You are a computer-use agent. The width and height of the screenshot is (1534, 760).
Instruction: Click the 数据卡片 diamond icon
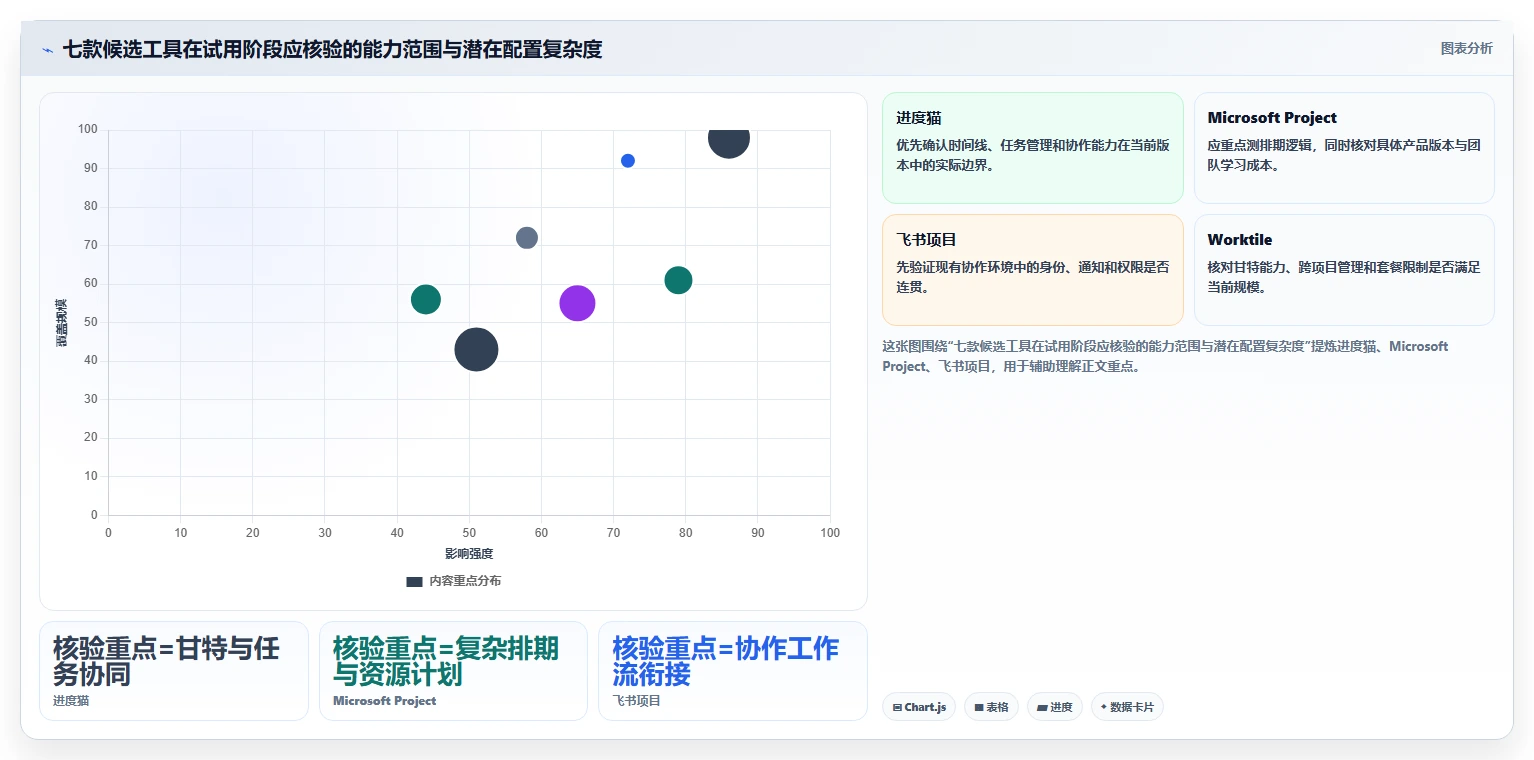click(1104, 707)
